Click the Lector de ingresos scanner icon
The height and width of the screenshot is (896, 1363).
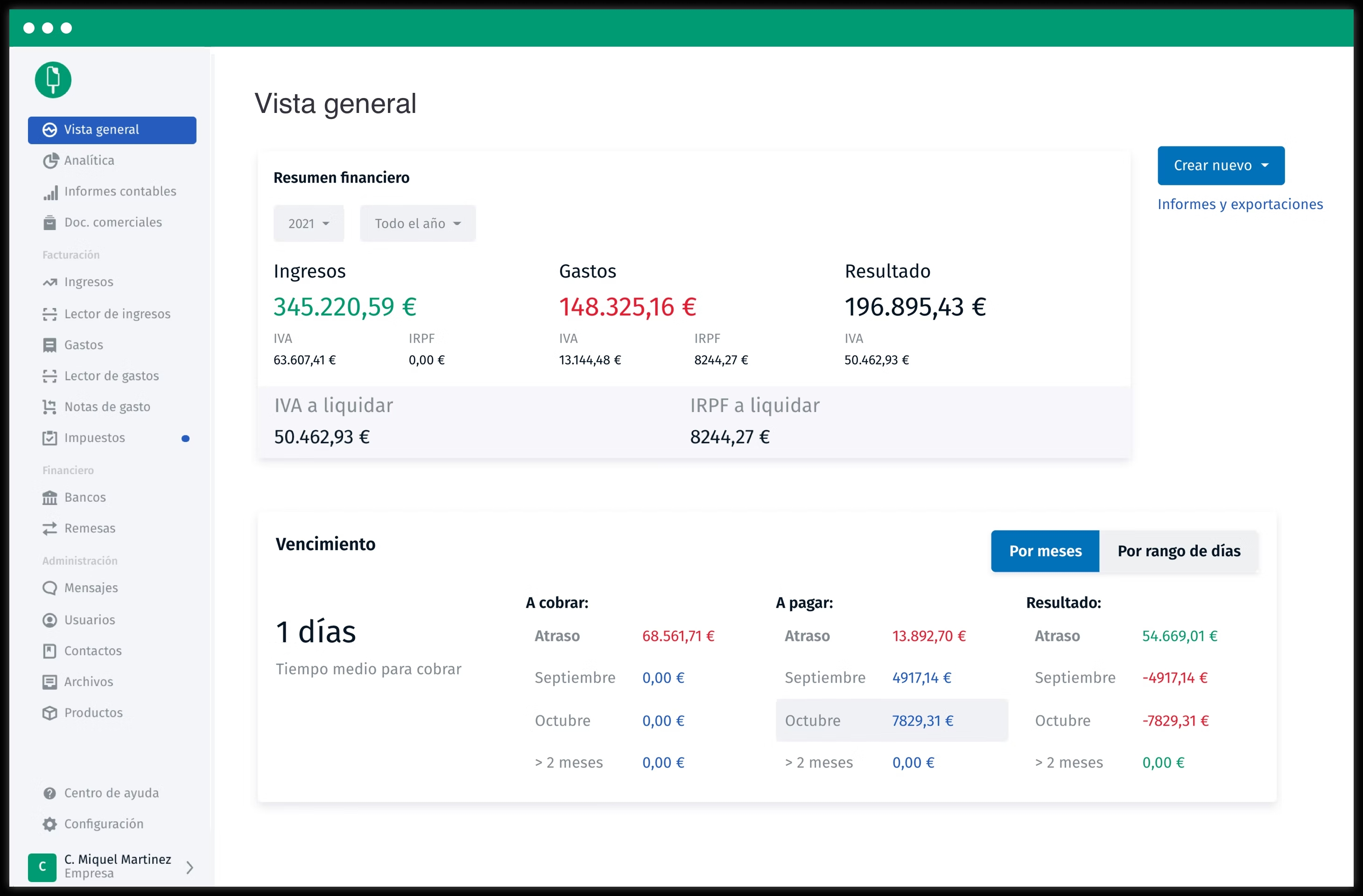coord(50,315)
